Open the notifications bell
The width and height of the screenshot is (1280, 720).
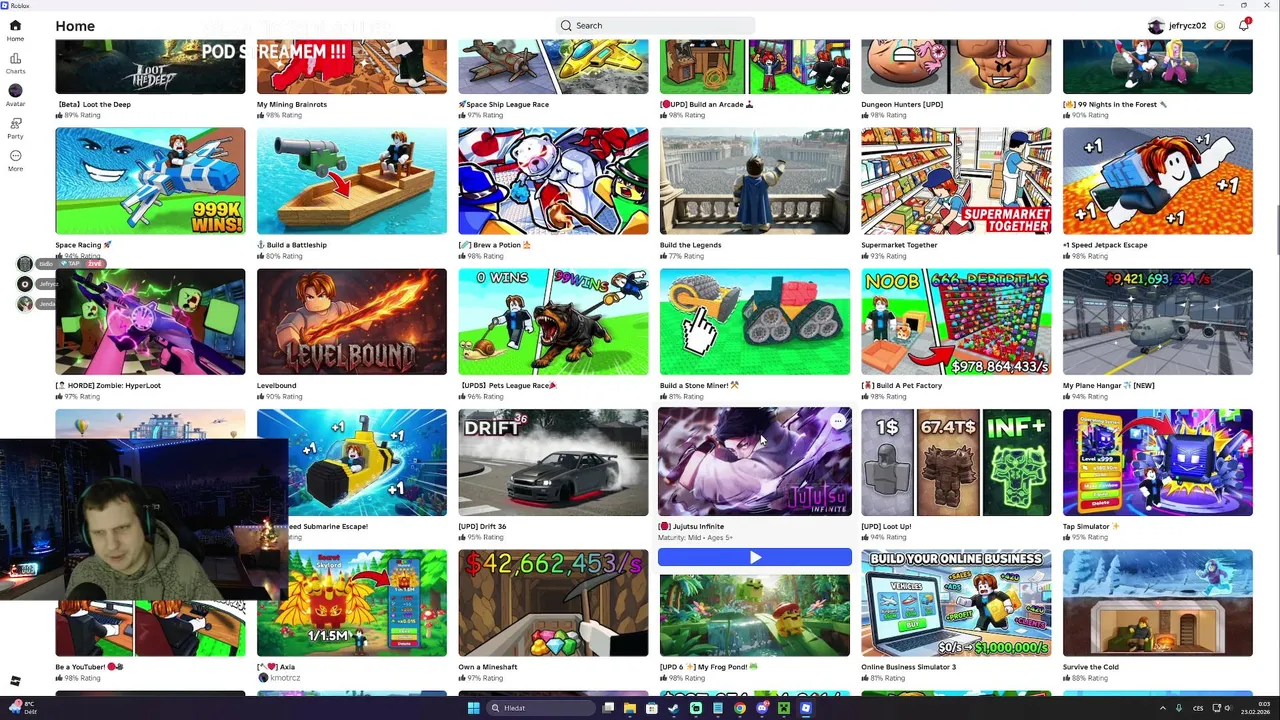1244,26
